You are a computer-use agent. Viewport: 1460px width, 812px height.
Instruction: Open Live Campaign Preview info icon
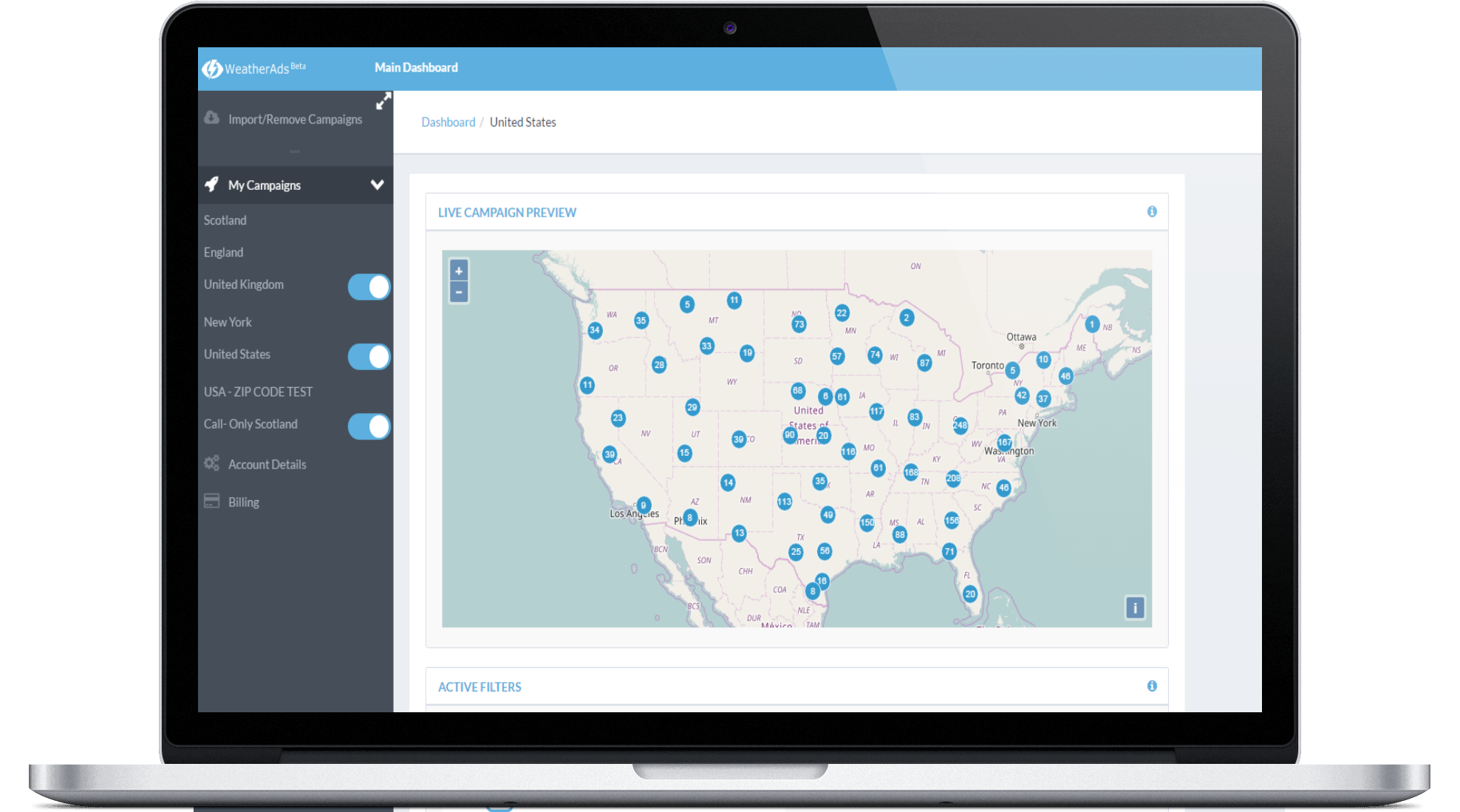1152,212
